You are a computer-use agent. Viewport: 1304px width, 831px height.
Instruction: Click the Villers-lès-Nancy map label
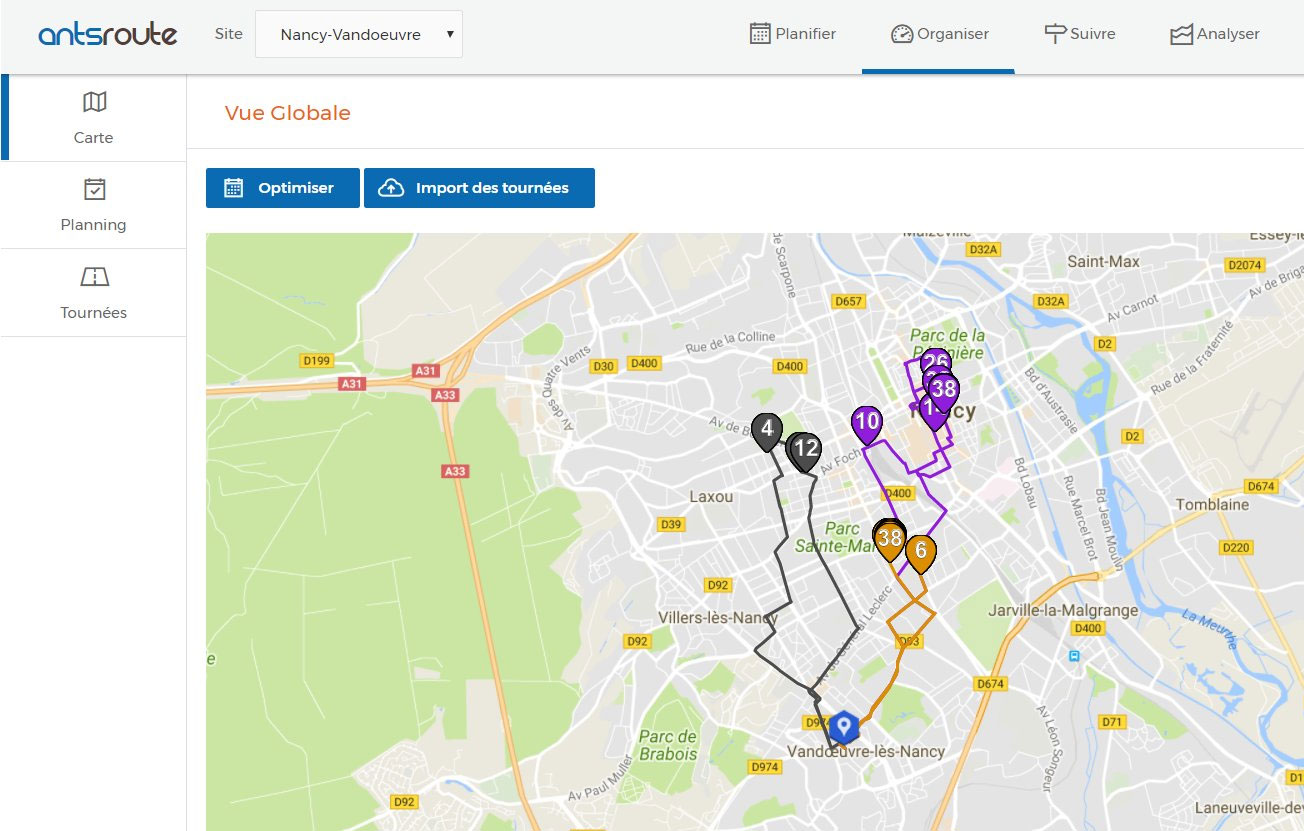tap(718, 617)
